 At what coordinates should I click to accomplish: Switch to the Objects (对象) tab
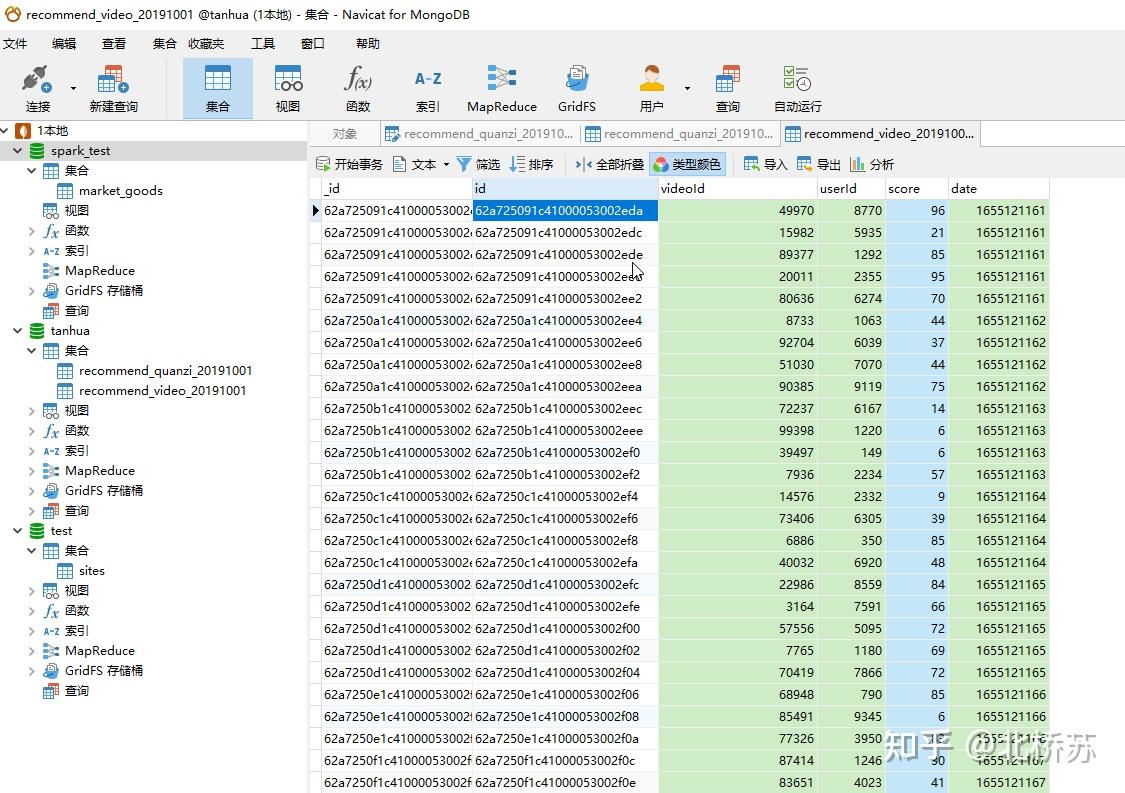point(344,133)
